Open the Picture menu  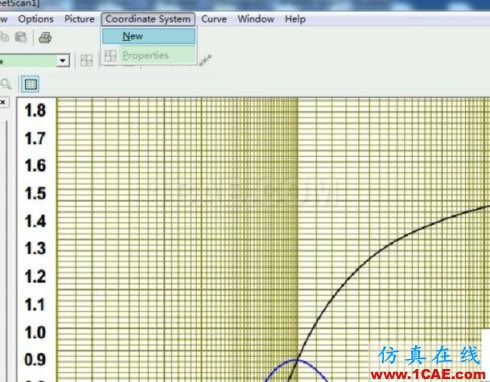[79, 19]
